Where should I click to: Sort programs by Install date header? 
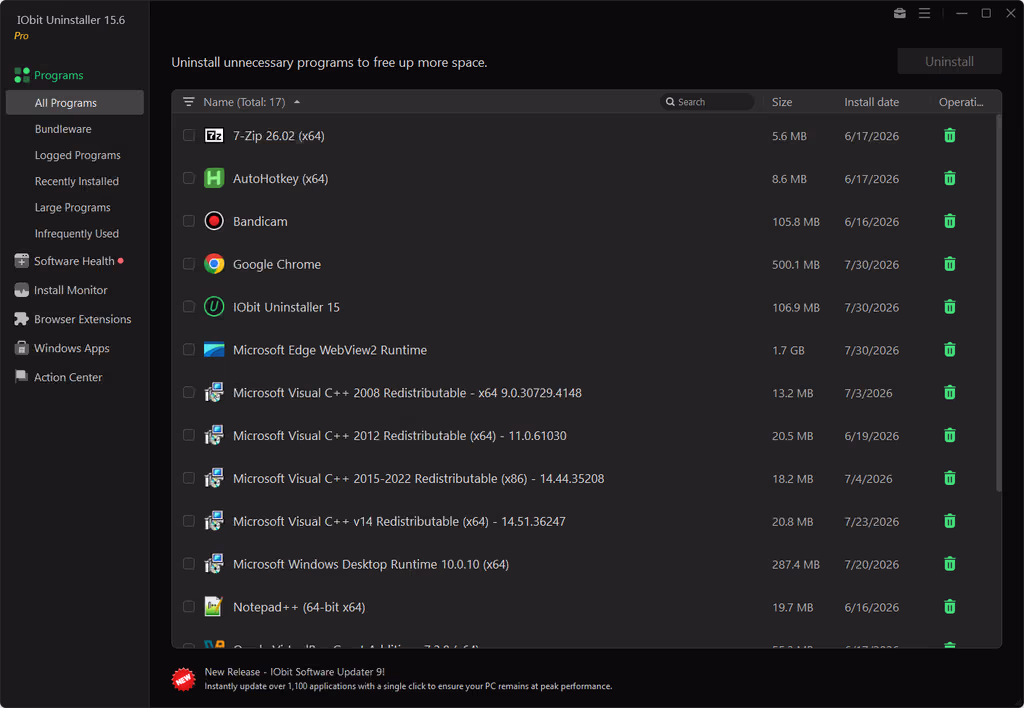(x=871, y=102)
